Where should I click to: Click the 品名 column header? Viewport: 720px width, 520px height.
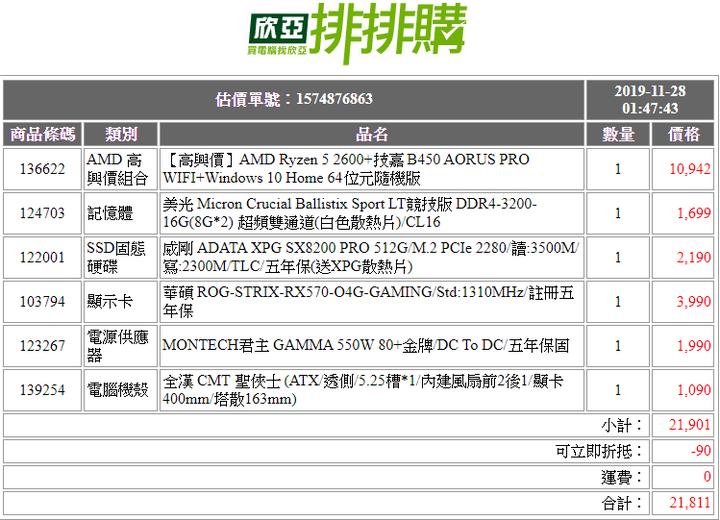pos(371,134)
